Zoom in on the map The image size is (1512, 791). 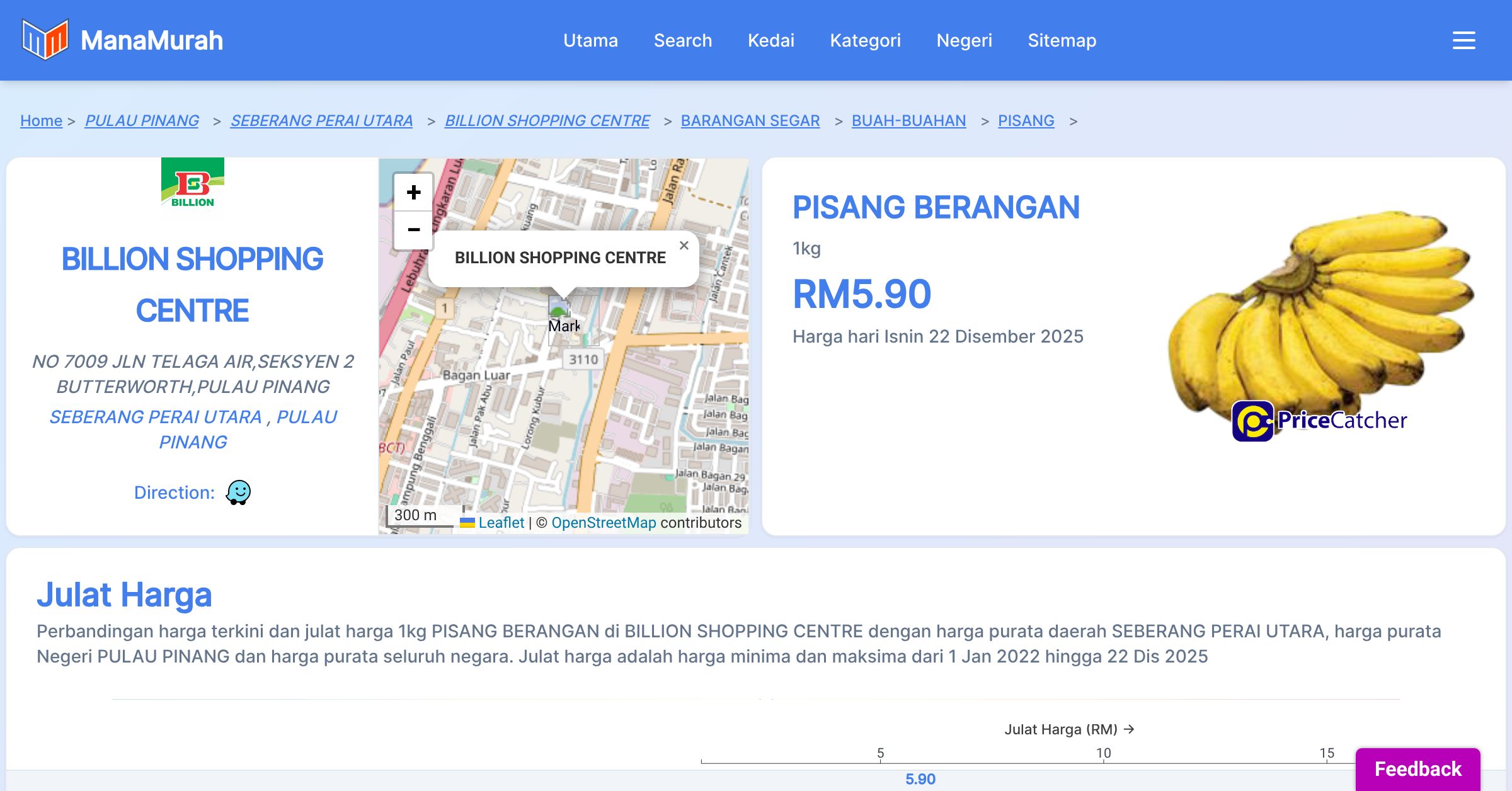(x=413, y=192)
